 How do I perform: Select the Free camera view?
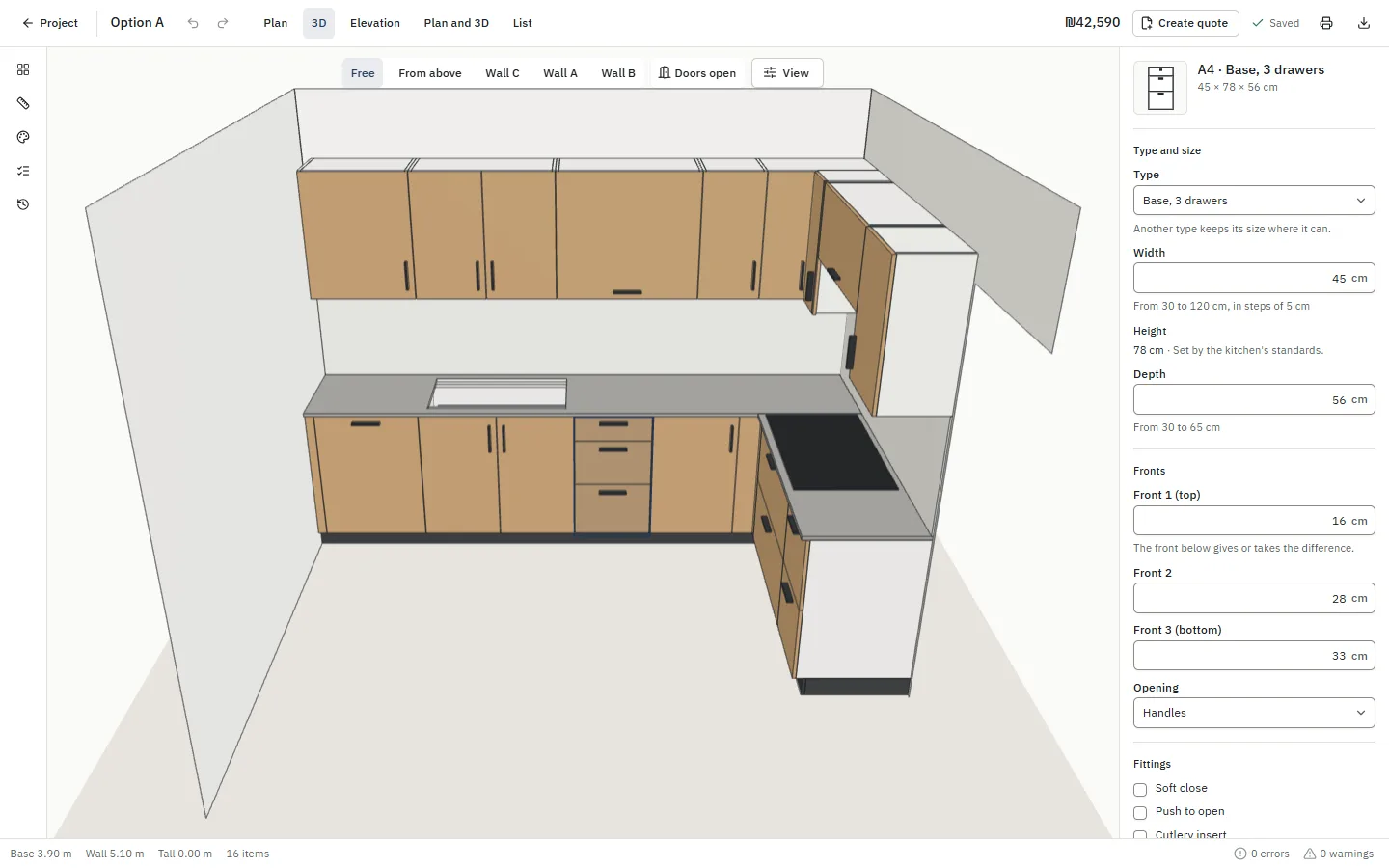coord(363,73)
